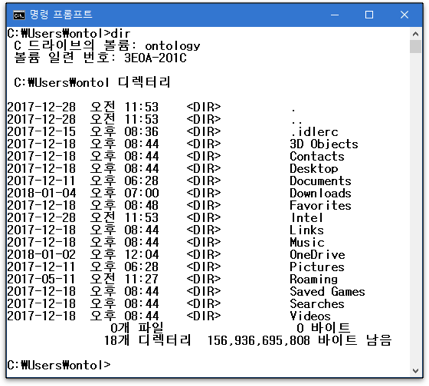This screenshot has width=429, height=386.
Task: Click the scrollbar up arrow
Action: 415,34
